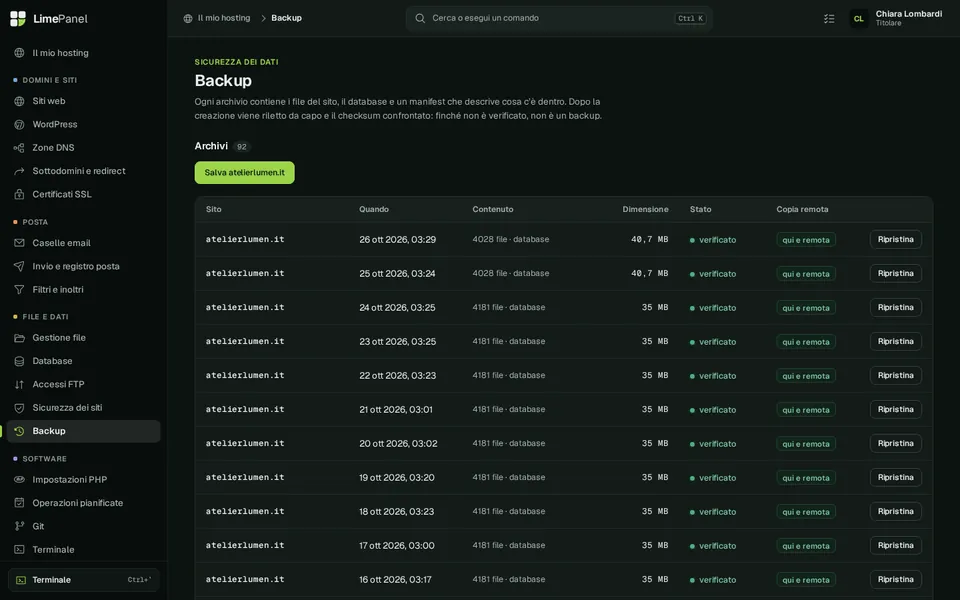Click the Contenuto column header
The width and height of the screenshot is (960, 600).
pyautogui.click(x=493, y=209)
